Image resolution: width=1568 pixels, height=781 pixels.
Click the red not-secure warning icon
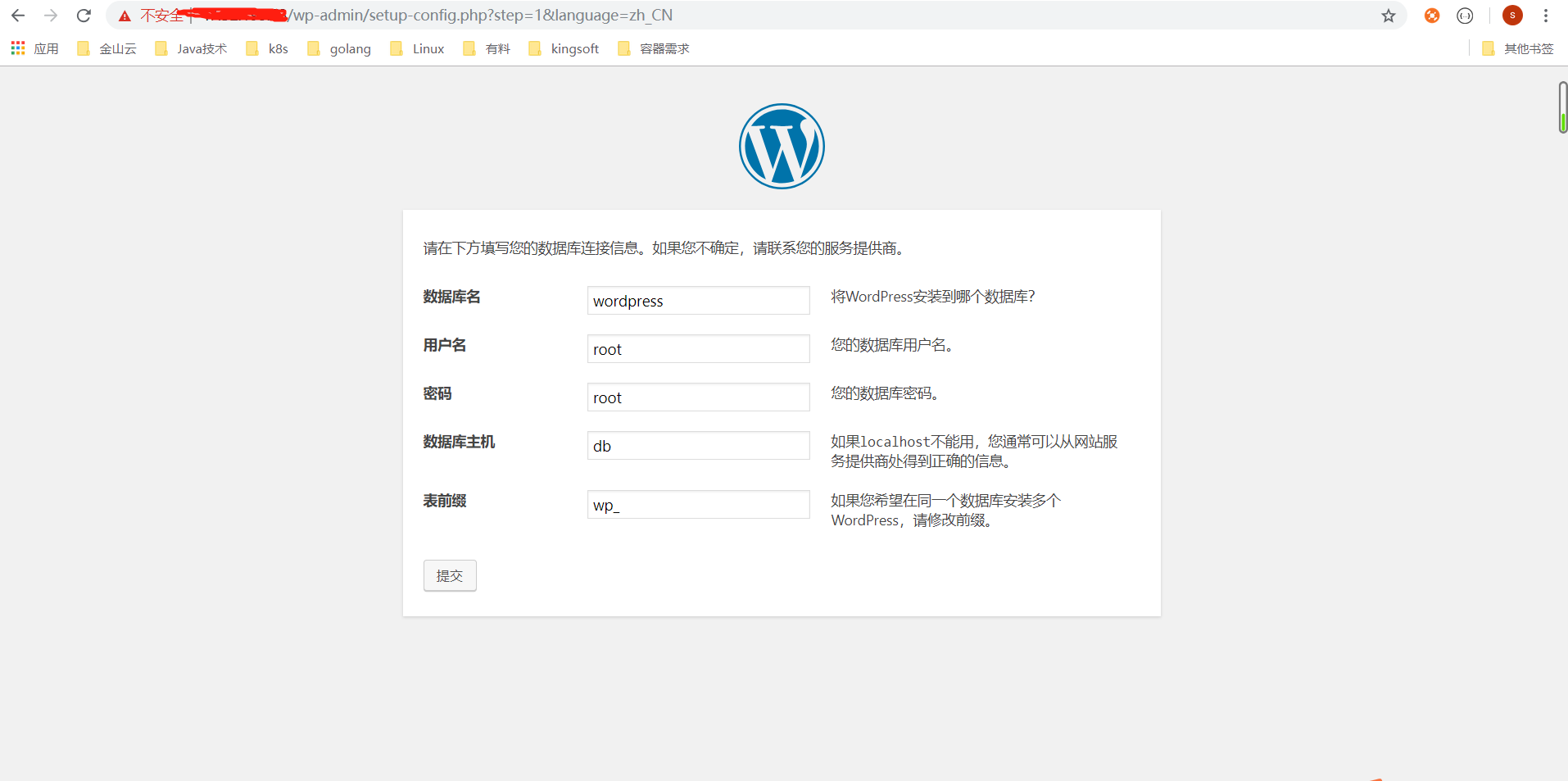[x=125, y=16]
